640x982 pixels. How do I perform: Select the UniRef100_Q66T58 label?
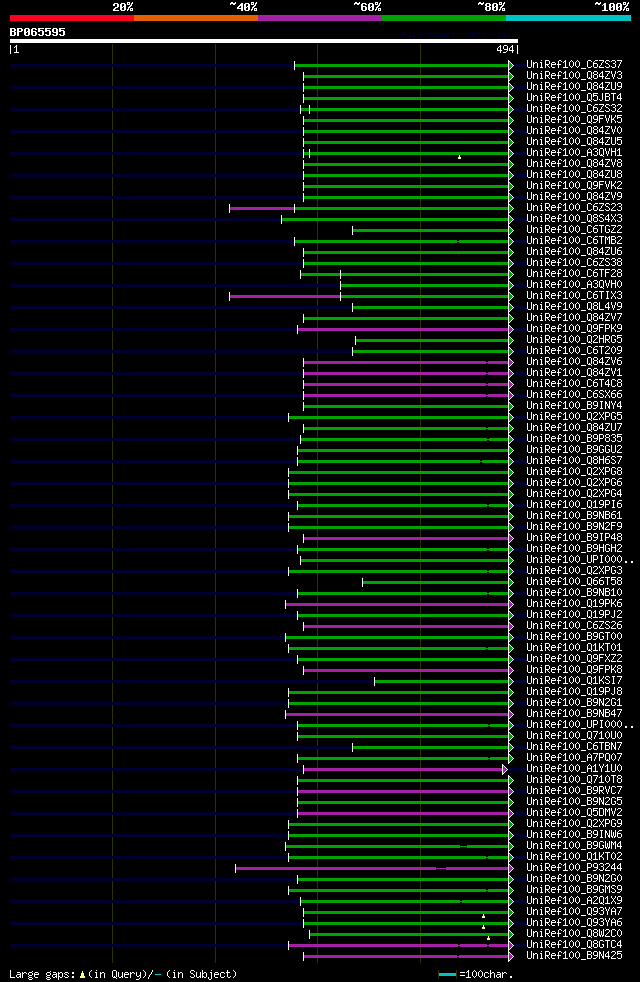[574, 582]
